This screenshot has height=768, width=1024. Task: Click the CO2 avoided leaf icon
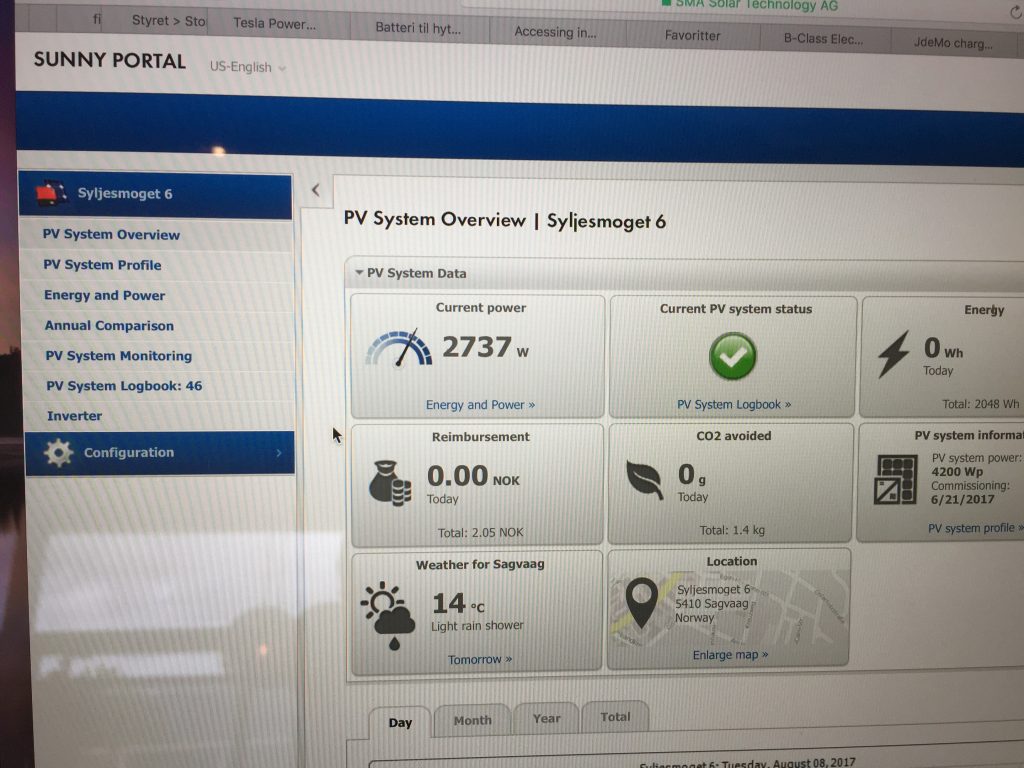[x=645, y=479]
